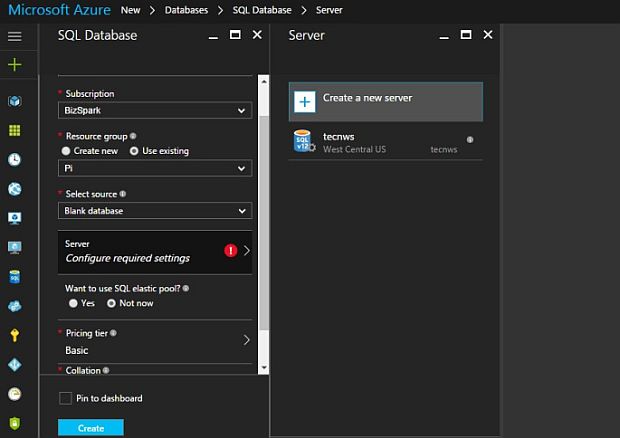Open the Select source Blank database dropdown

(x=155, y=211)
